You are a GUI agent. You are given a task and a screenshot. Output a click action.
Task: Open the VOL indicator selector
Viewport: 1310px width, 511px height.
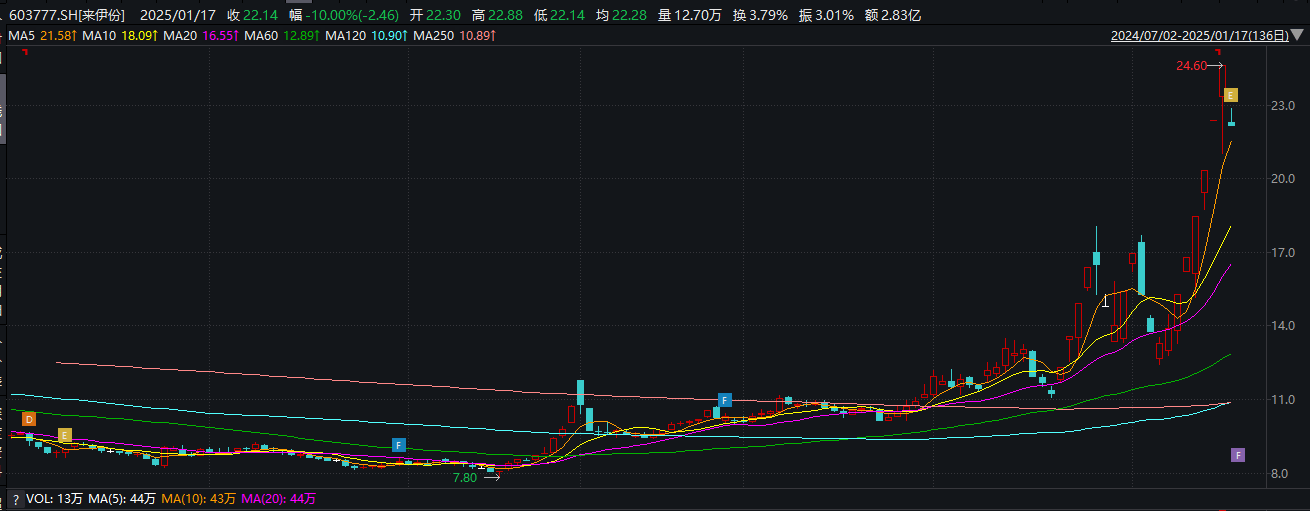tap(40, 499)
